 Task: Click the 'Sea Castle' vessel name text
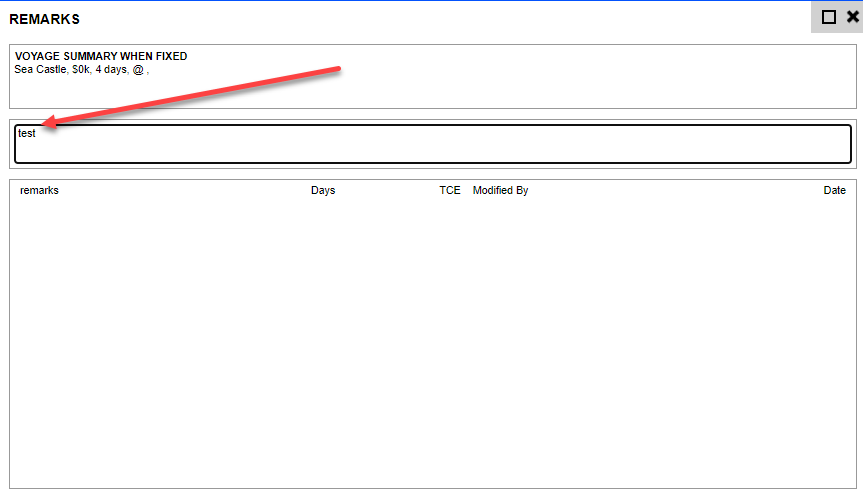click(41, 70)
